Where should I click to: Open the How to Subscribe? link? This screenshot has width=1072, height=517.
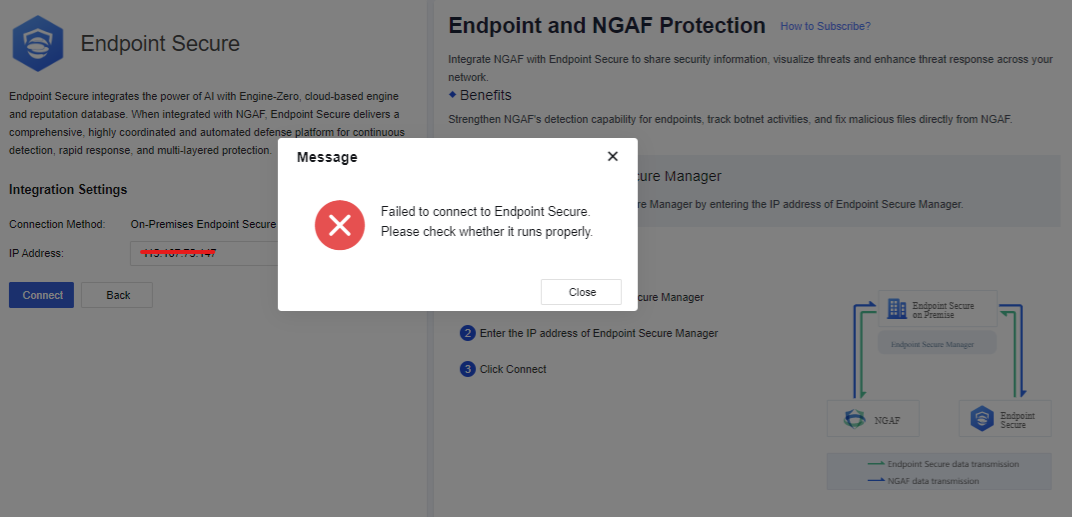tap(825, 26)
